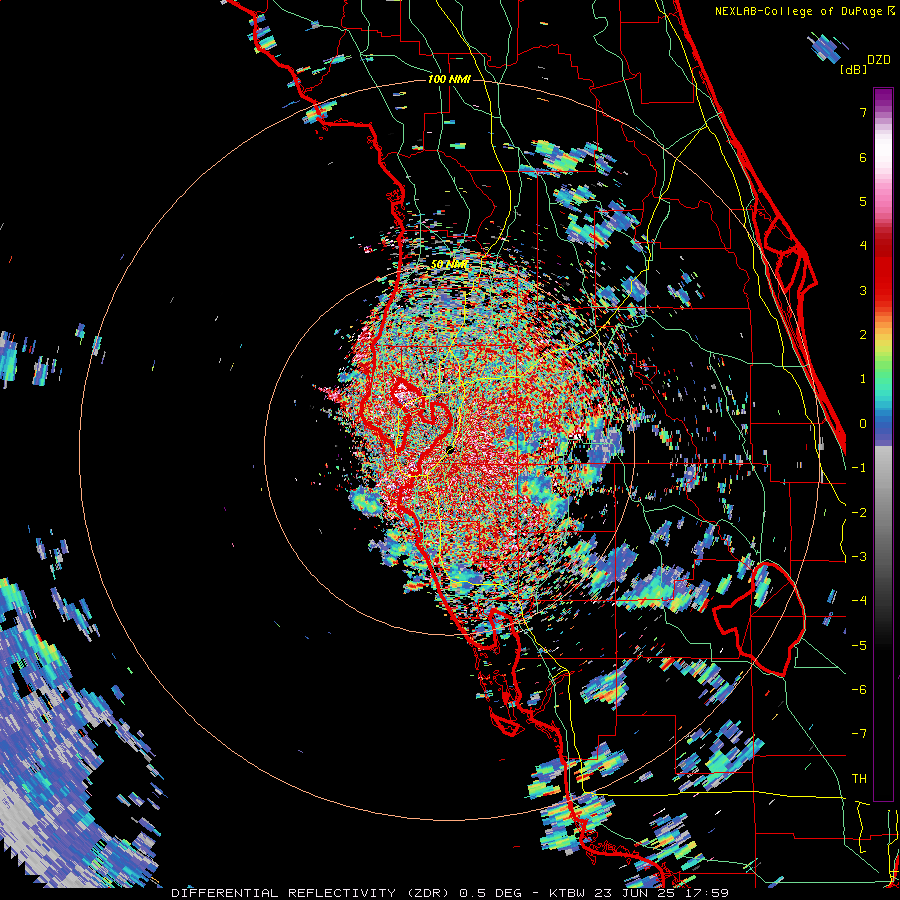Click the -1 value on the scale

[x=859, y=468]
